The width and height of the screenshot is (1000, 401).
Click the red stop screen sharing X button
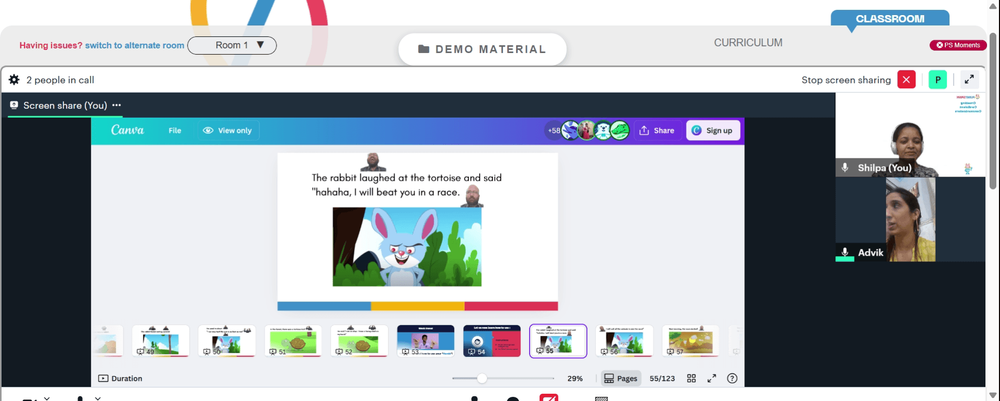pos(906,80)
